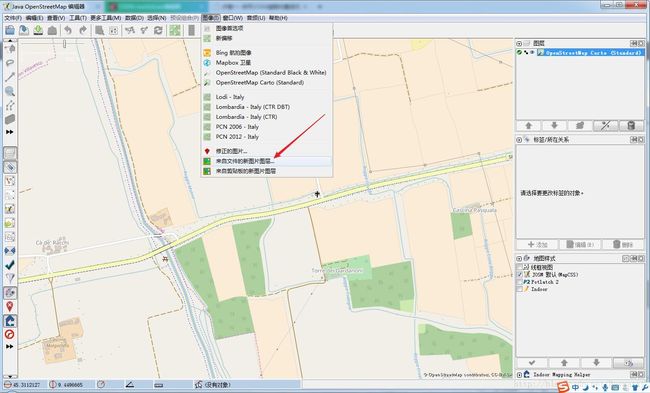Collapse the Layers panel expander

coord(519,44)
